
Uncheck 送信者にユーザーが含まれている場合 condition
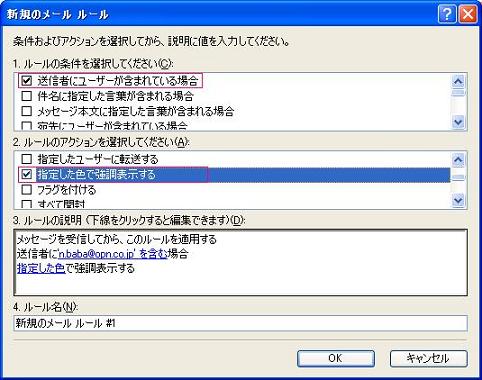(26, 81)
